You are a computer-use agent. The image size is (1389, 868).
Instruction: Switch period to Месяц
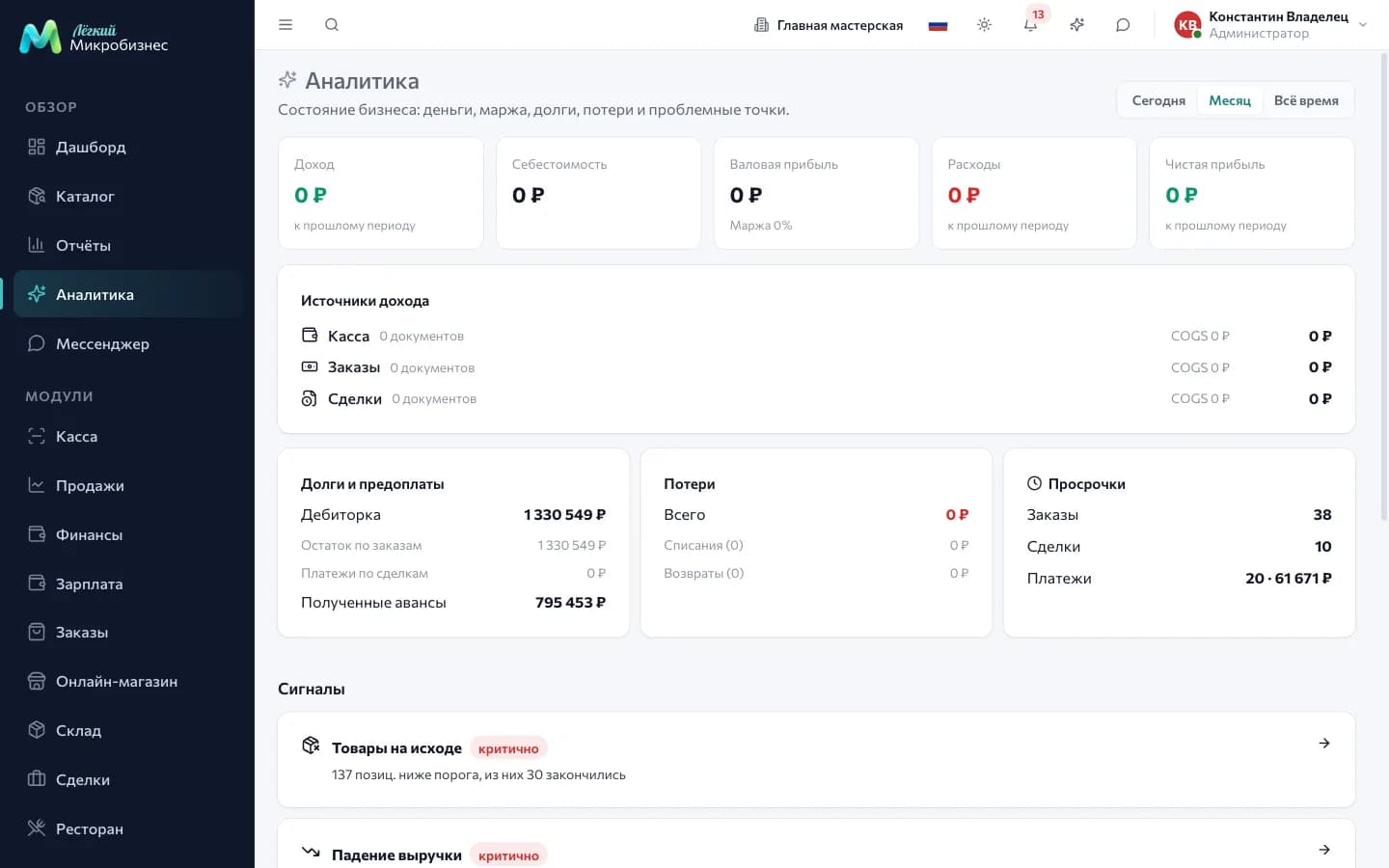[1230, 100]
